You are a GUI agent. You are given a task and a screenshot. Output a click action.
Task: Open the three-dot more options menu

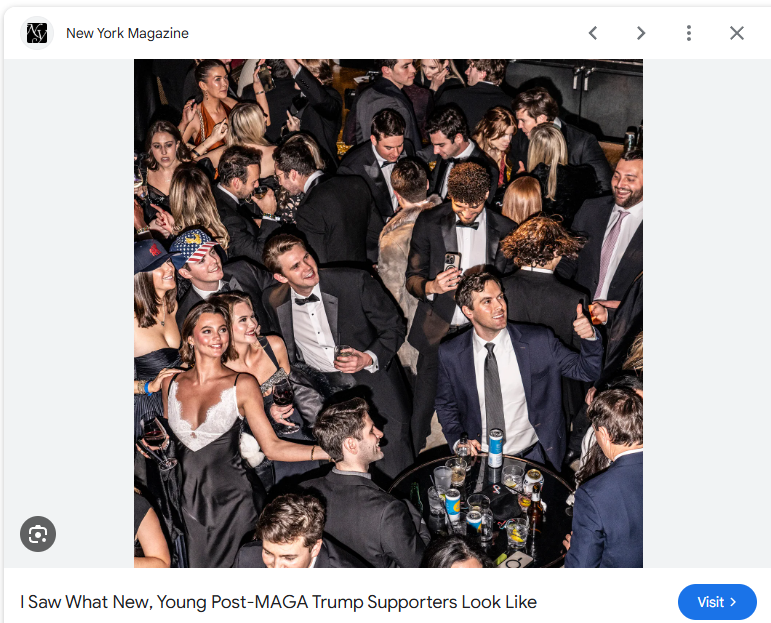(689, 33)
